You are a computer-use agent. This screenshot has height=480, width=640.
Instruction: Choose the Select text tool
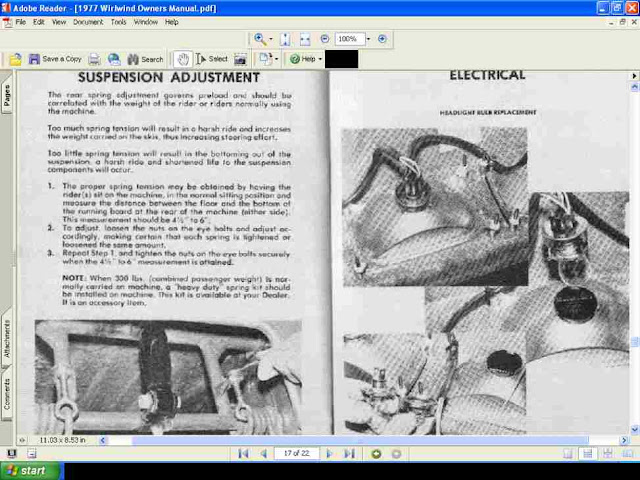point(211,59)
